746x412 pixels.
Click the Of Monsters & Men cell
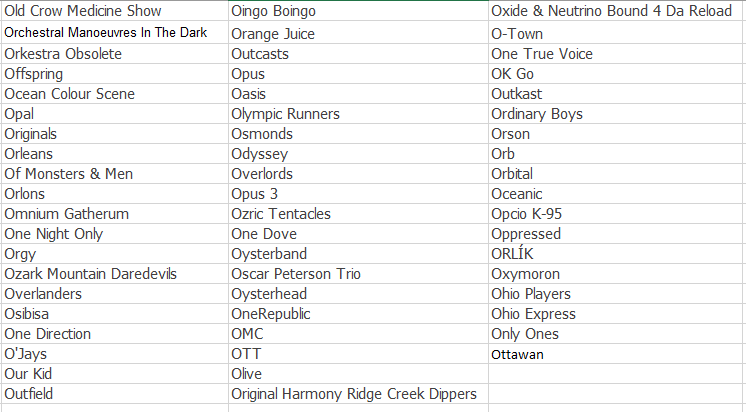click(115, 174)
